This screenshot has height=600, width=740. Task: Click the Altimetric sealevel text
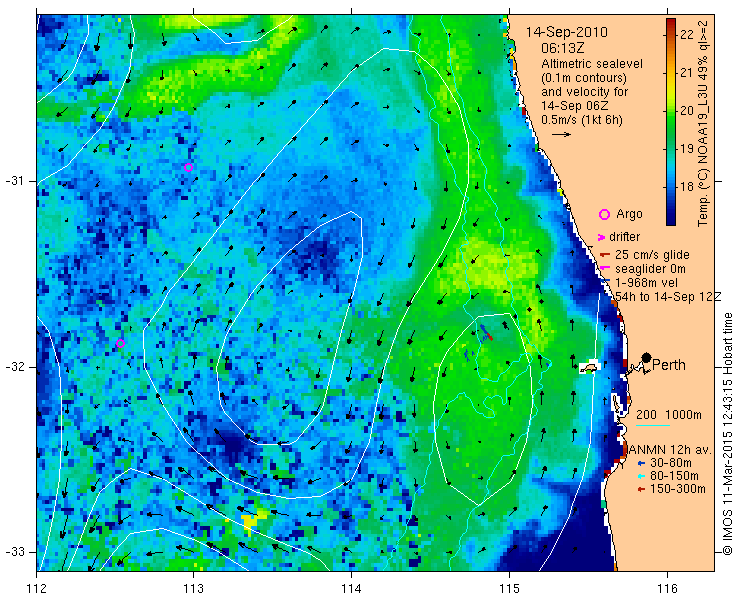tap(592, 64)
